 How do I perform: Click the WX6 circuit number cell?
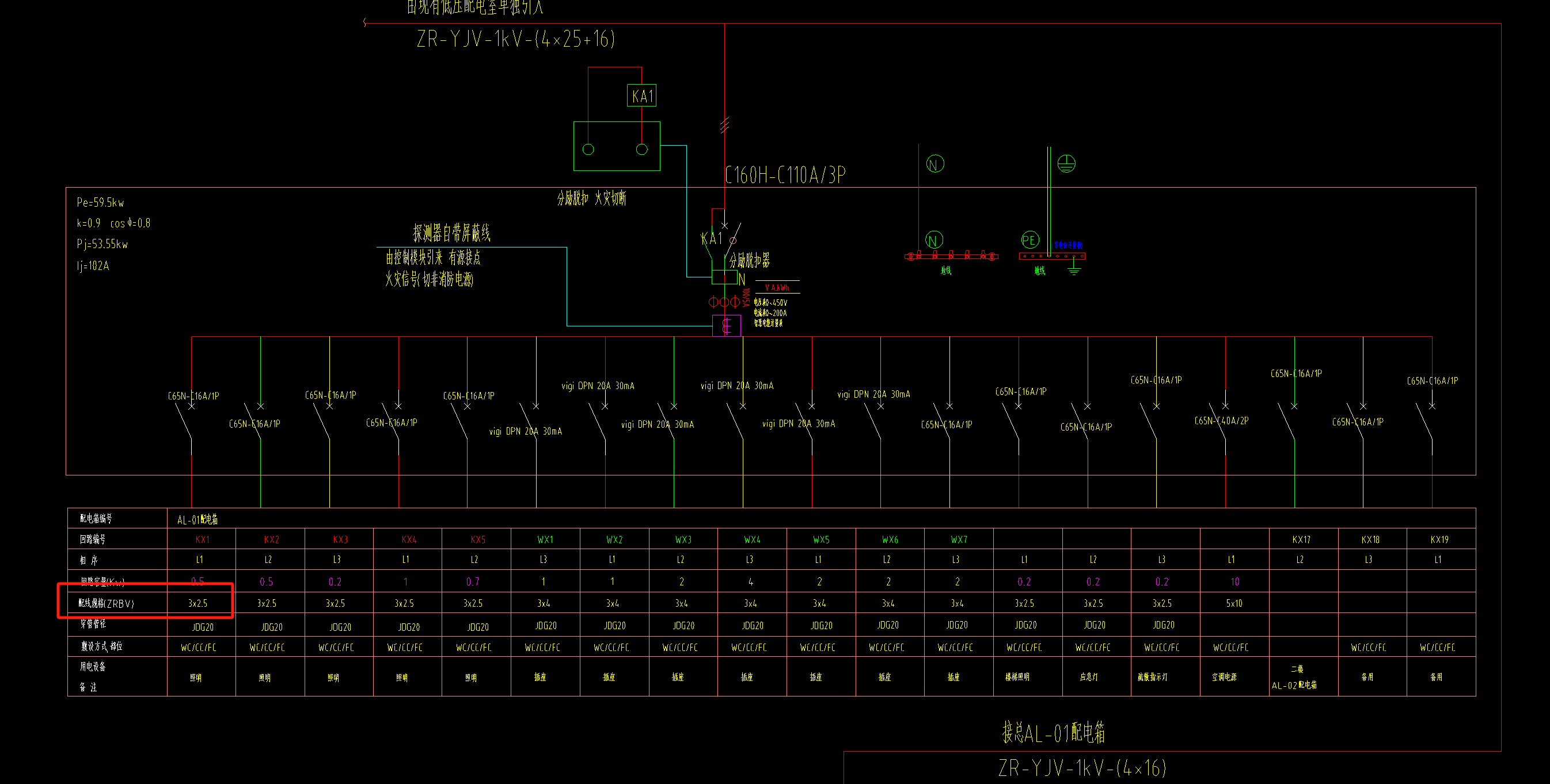click(890, 540)
